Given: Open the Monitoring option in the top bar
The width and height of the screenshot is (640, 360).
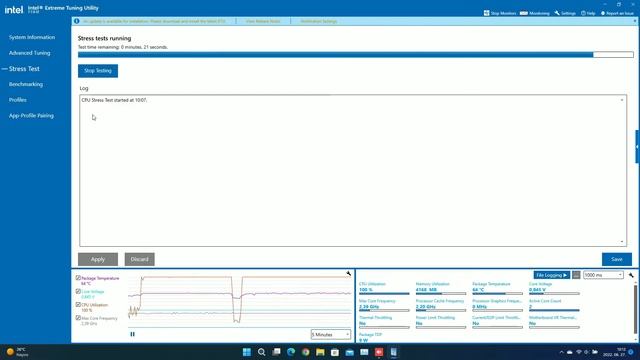Looking at the screenshot, I should [535, 13].
